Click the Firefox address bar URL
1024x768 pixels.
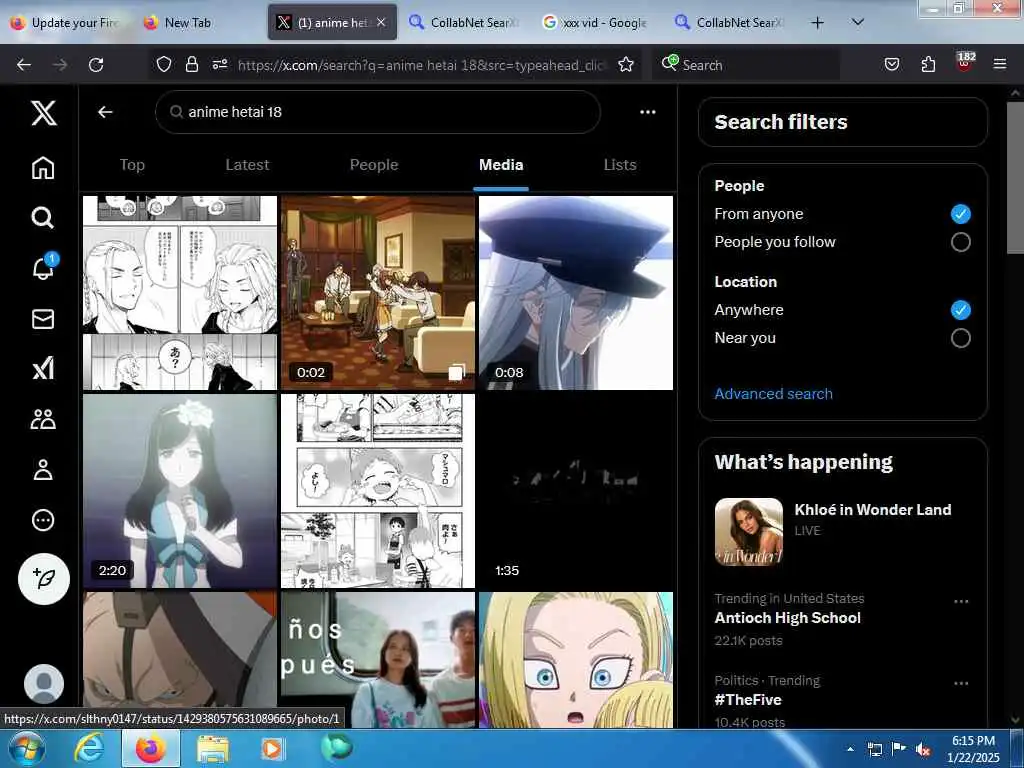pos(421,65)
